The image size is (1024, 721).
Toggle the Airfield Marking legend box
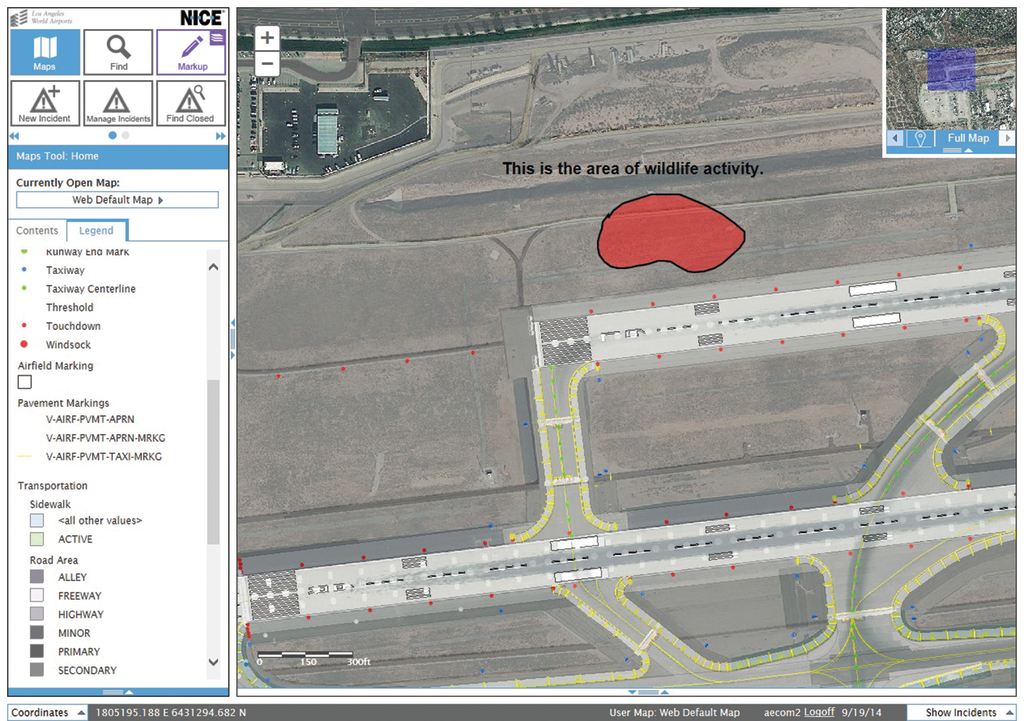[25, 381]
